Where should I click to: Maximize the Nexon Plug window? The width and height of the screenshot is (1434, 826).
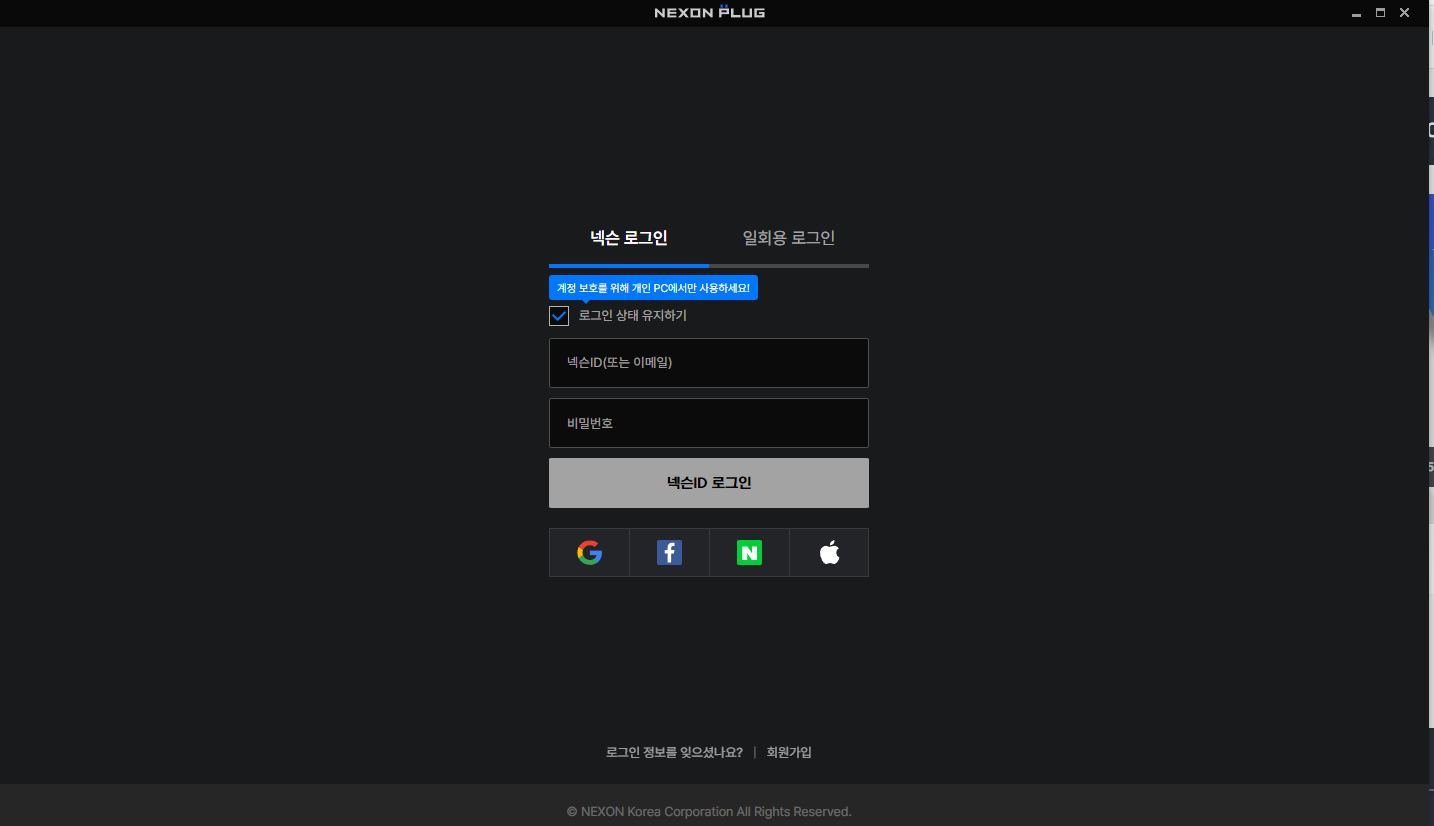coord(1381,13)
